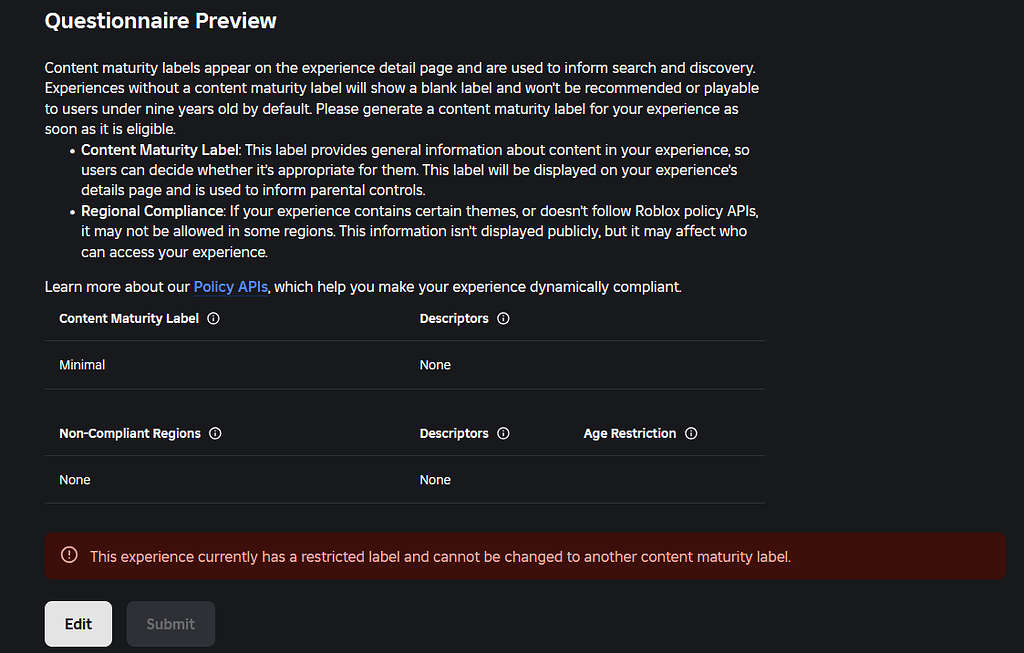Click the Content Maturity Label info icon
This screenshot has width=1024, height=653.
[x=213, y=318]
